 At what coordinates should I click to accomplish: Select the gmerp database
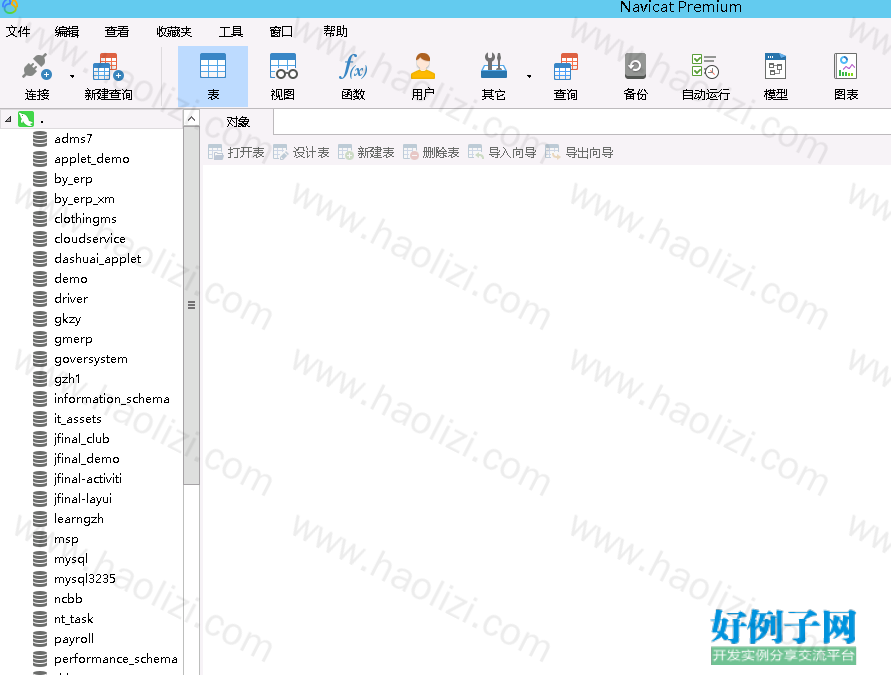(73, 339)
